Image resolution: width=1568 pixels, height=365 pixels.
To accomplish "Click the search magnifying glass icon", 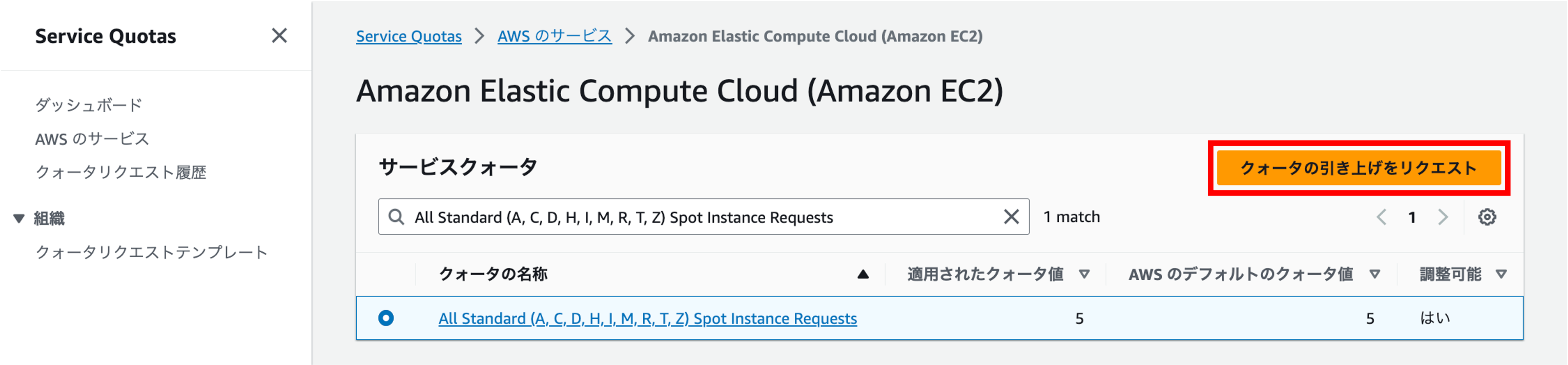I will coord(396,217).
